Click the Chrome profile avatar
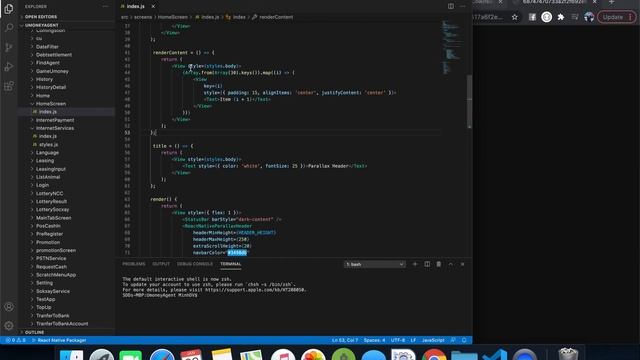Image resolution: width=640 pixels, height=360 pixels. (589, 17)
